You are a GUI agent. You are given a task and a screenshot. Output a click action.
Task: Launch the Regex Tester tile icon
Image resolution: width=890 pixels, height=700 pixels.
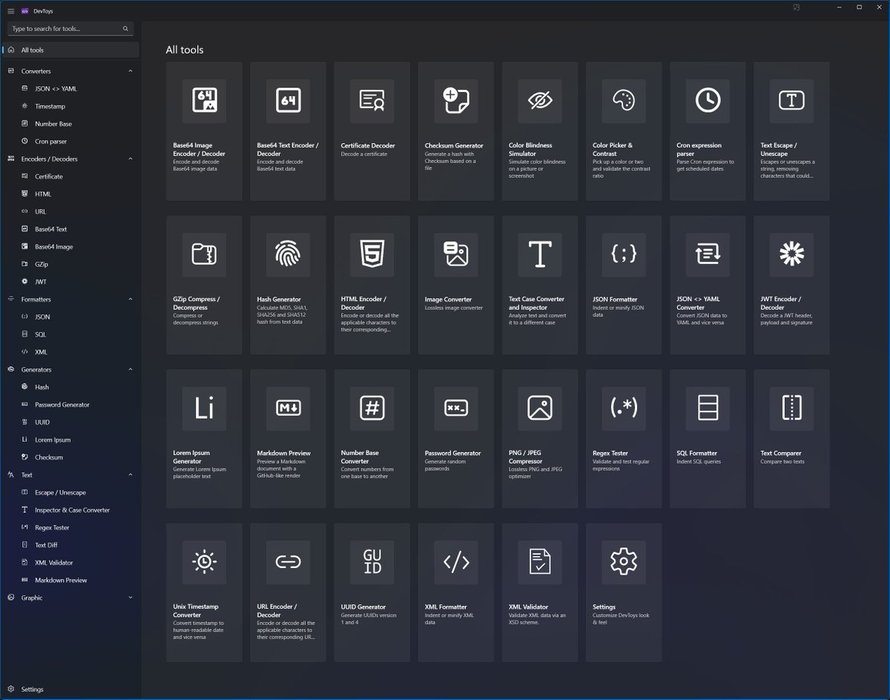[623, 408]
